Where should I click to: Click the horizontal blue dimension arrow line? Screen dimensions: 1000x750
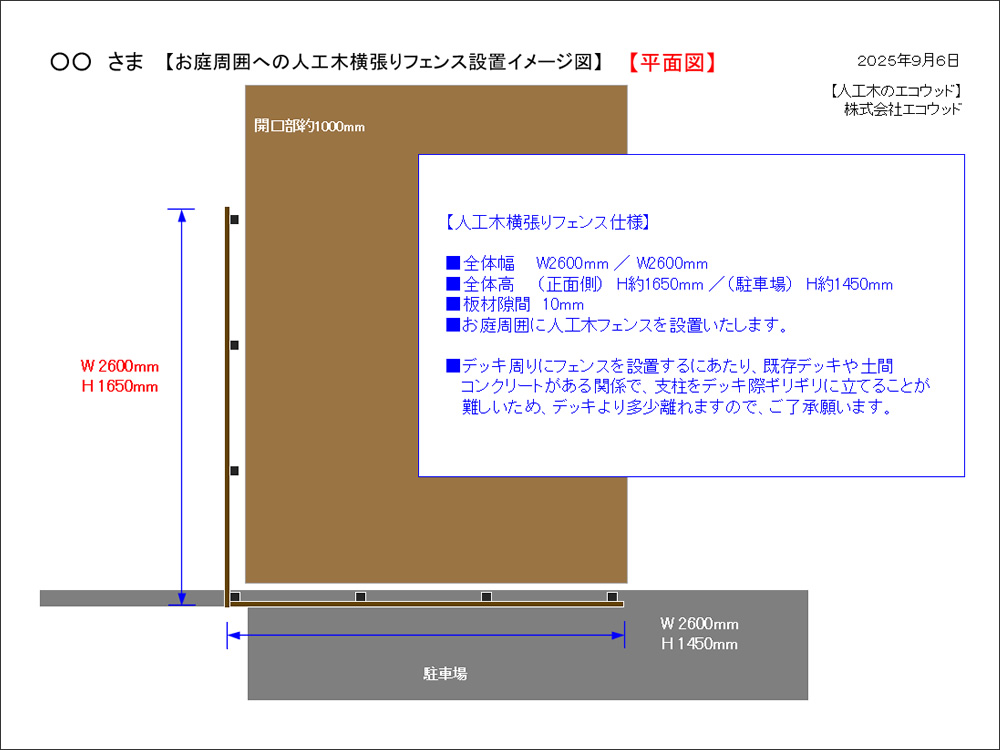(425, 634)
